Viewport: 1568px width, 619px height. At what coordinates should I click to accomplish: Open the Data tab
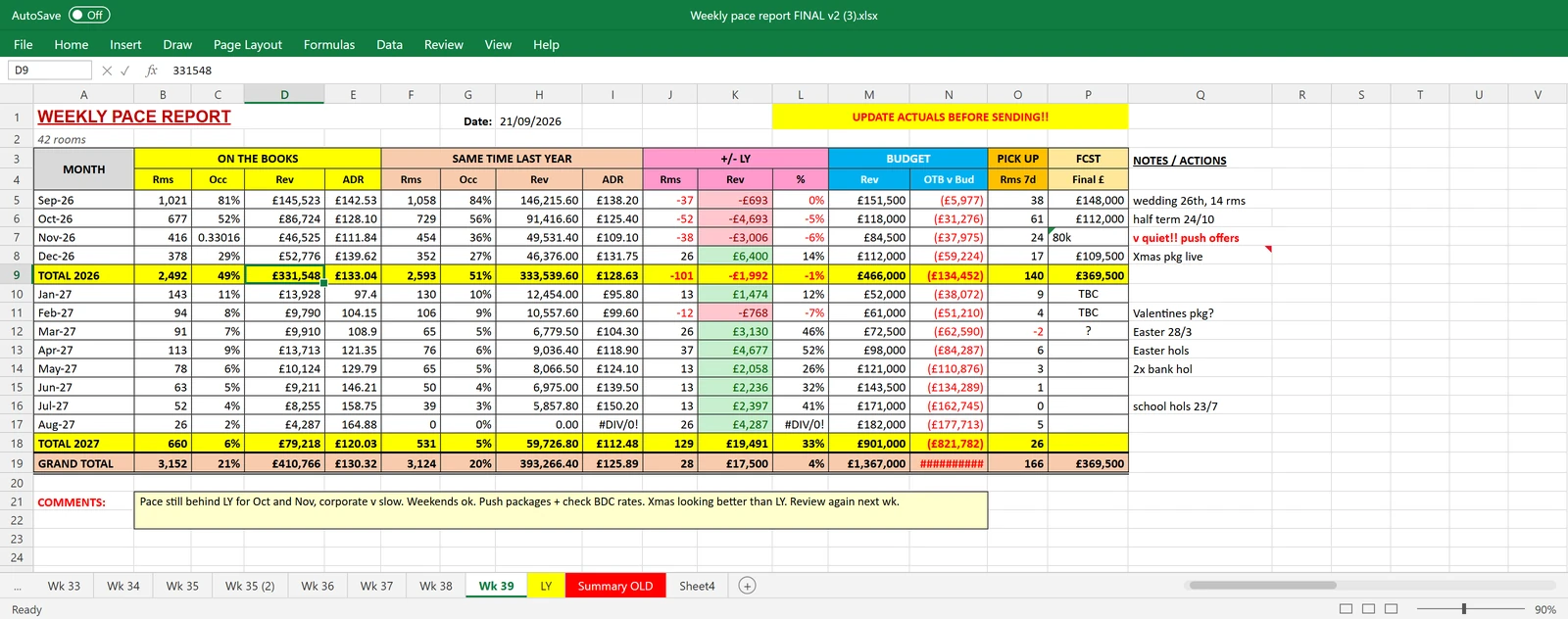tap(389, 44)
